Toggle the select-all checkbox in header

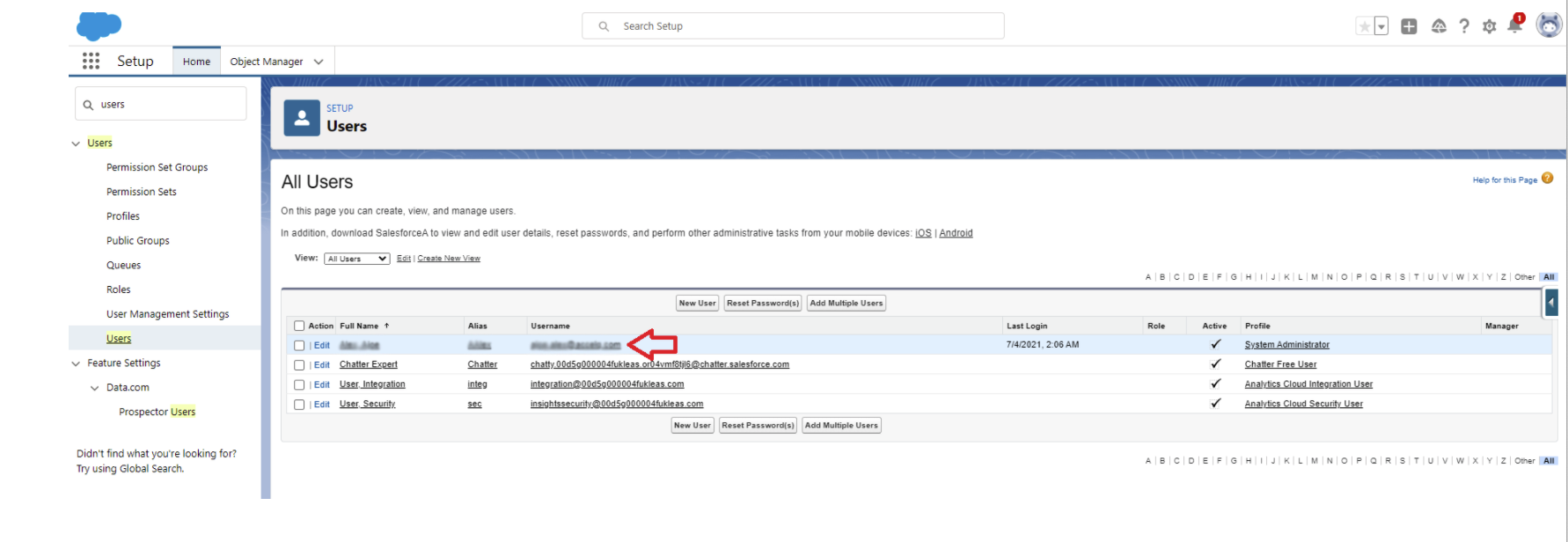pos(299,326)
